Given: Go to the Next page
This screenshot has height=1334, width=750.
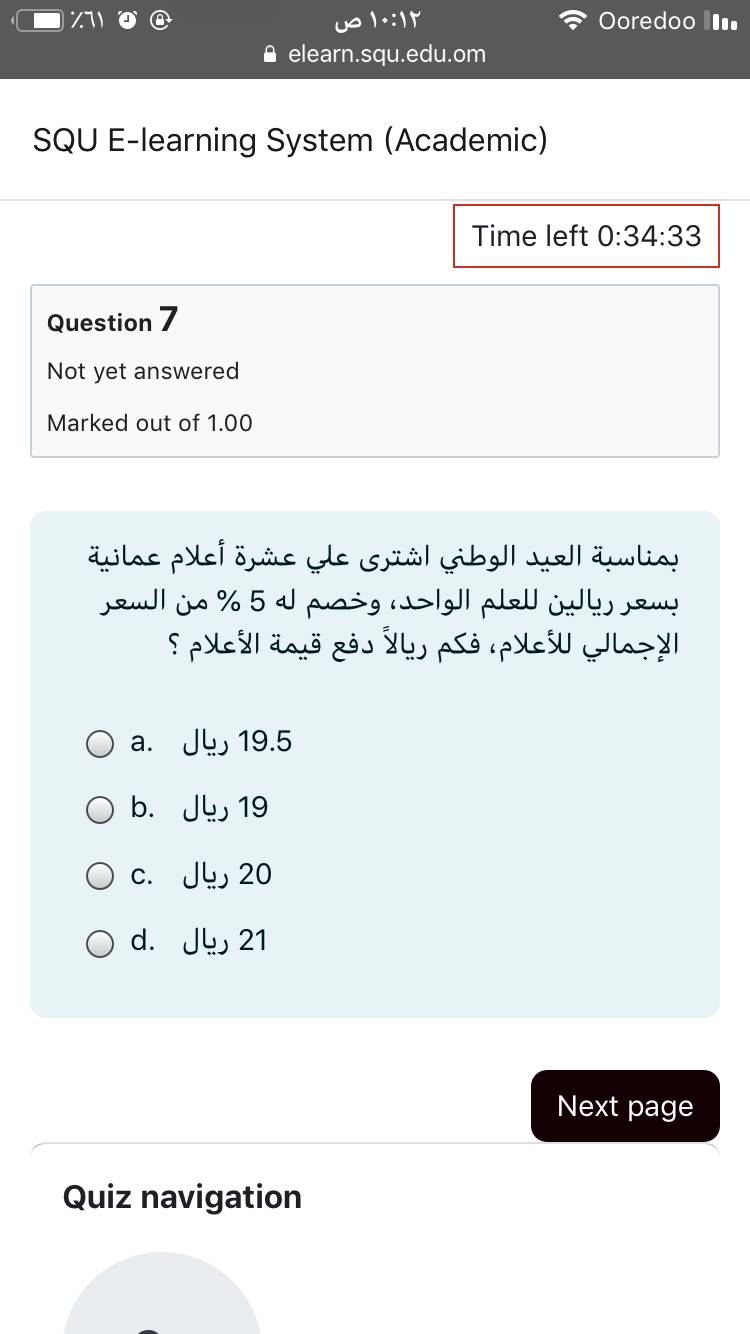Looking at the screenshot, I should pos(625,1106).
